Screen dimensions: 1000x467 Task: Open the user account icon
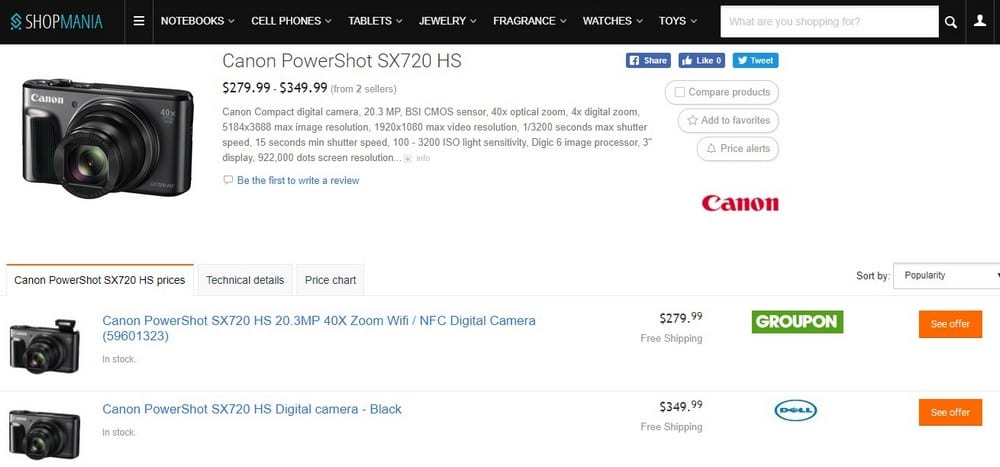tap(980, 21)
